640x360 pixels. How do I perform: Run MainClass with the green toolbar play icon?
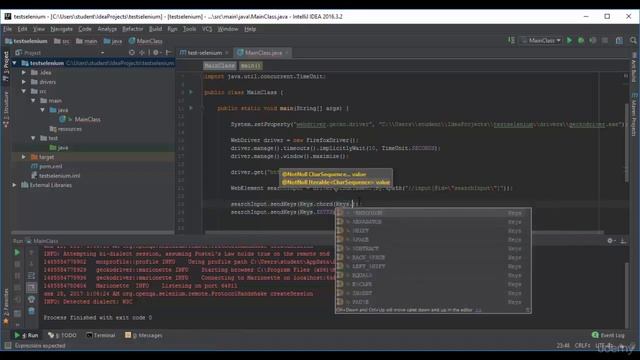click(x=569, y=40)
